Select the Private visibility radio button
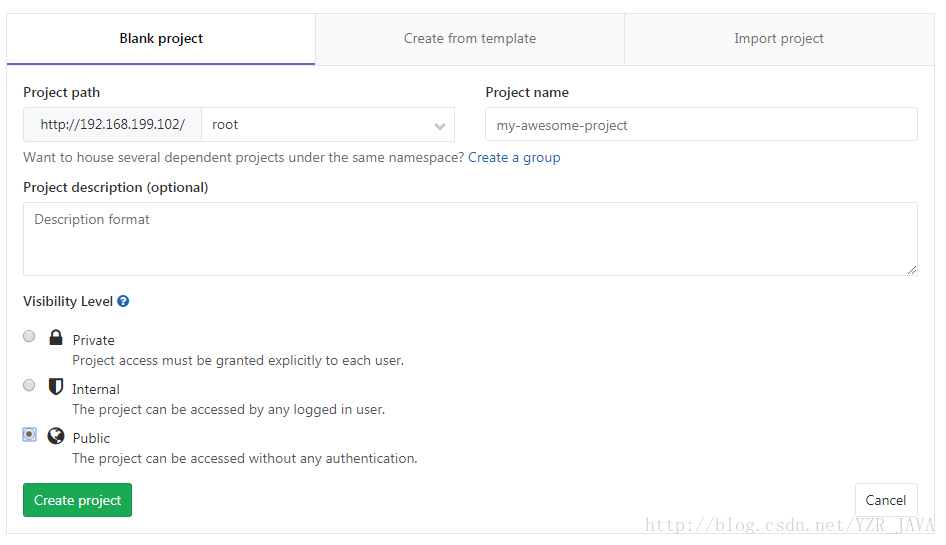 click(29, 336)
